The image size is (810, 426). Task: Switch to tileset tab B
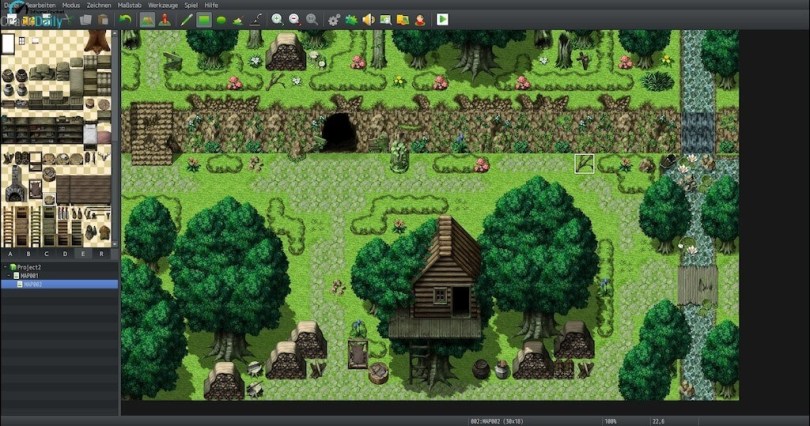point(28,254)
